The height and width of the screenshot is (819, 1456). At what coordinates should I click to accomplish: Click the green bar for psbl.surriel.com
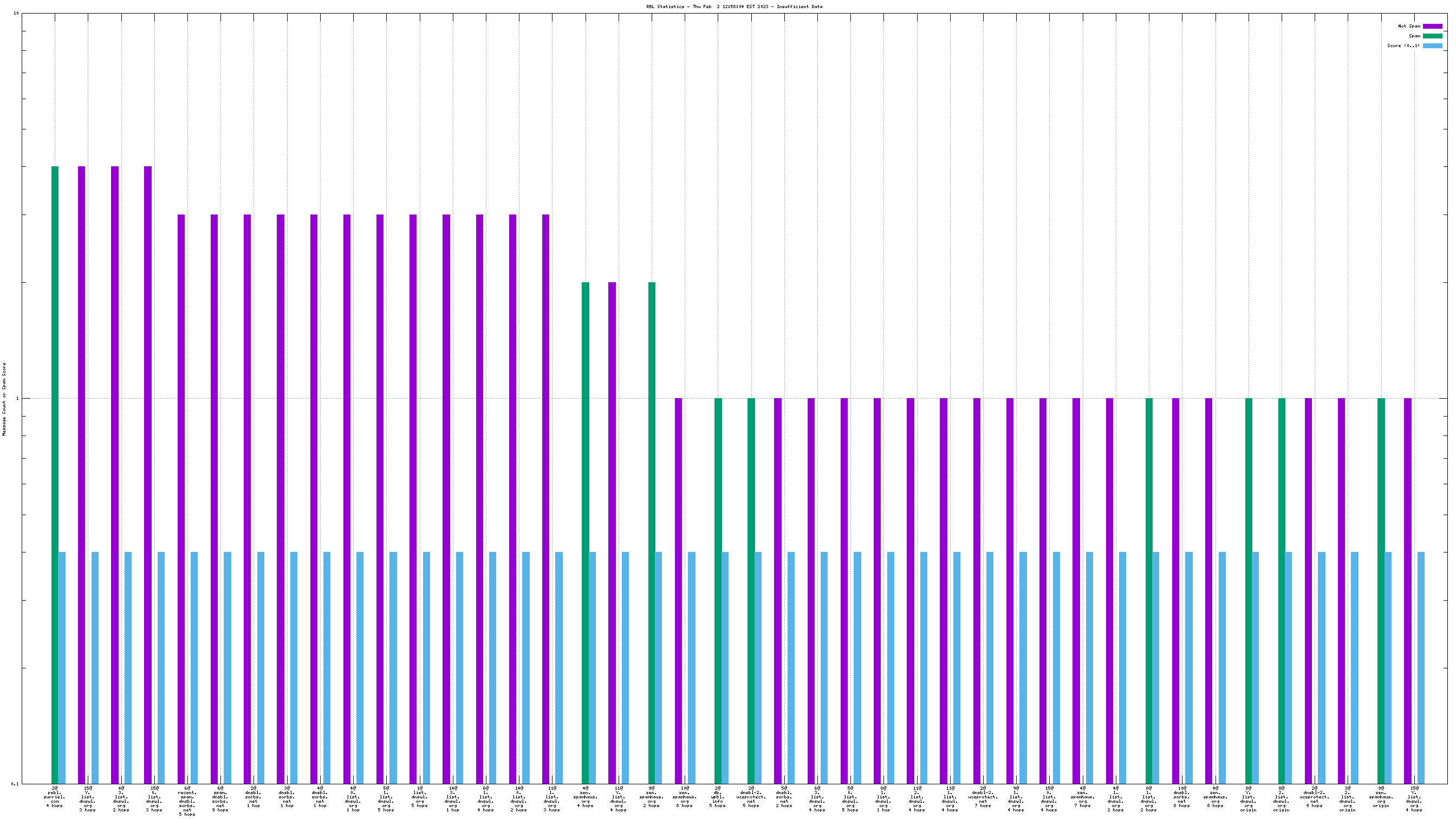click(x=55, y=475)
